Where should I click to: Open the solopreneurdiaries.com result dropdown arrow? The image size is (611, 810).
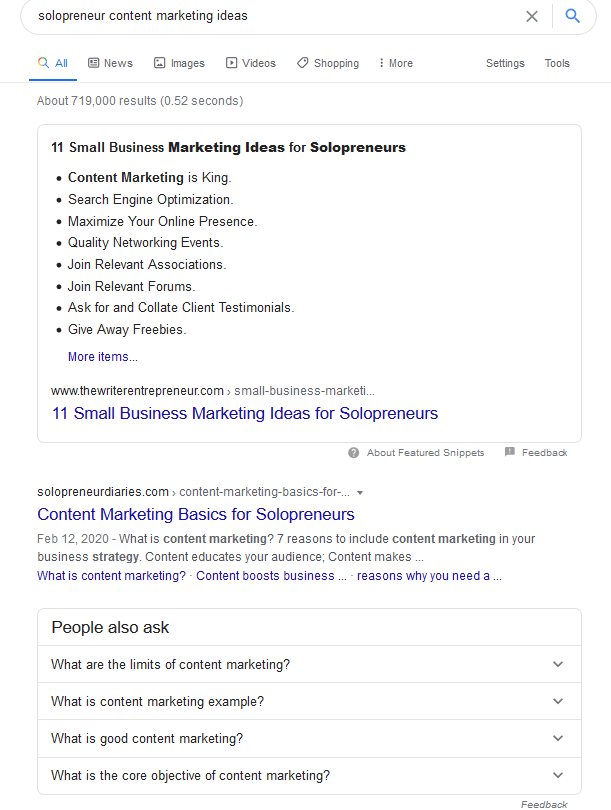(x=360, y=493)
